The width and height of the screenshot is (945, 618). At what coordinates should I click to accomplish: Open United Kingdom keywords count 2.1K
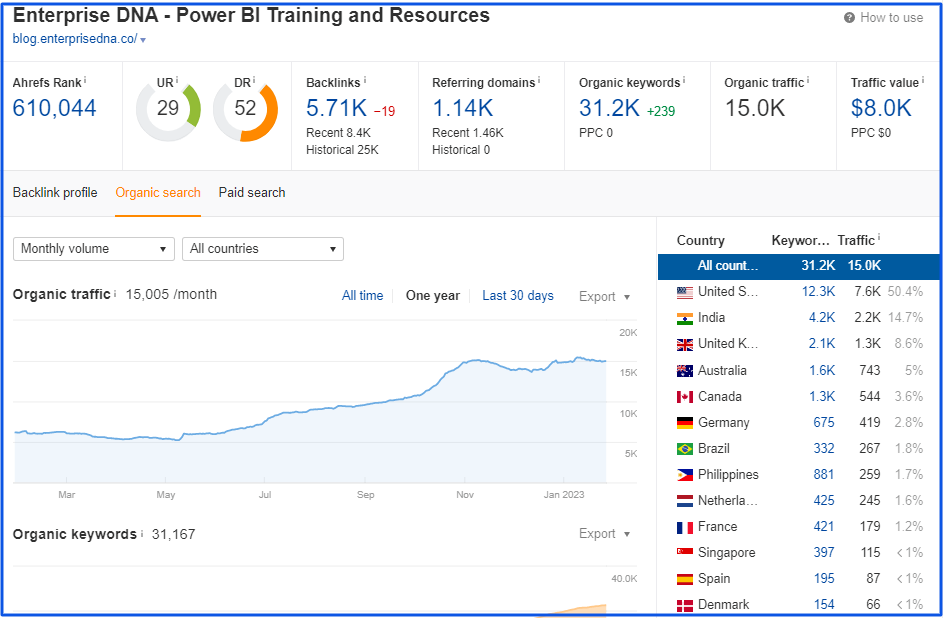coord(821,344)
